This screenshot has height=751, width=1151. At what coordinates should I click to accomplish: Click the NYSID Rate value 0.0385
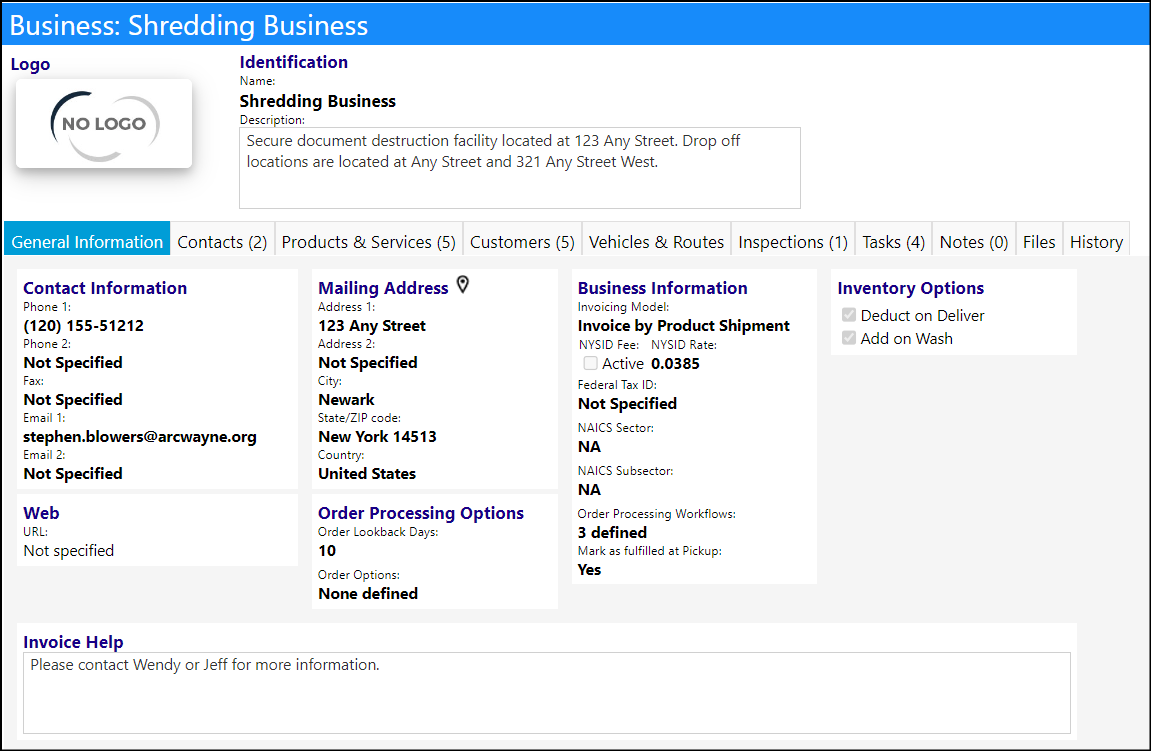tap(675, 363)
